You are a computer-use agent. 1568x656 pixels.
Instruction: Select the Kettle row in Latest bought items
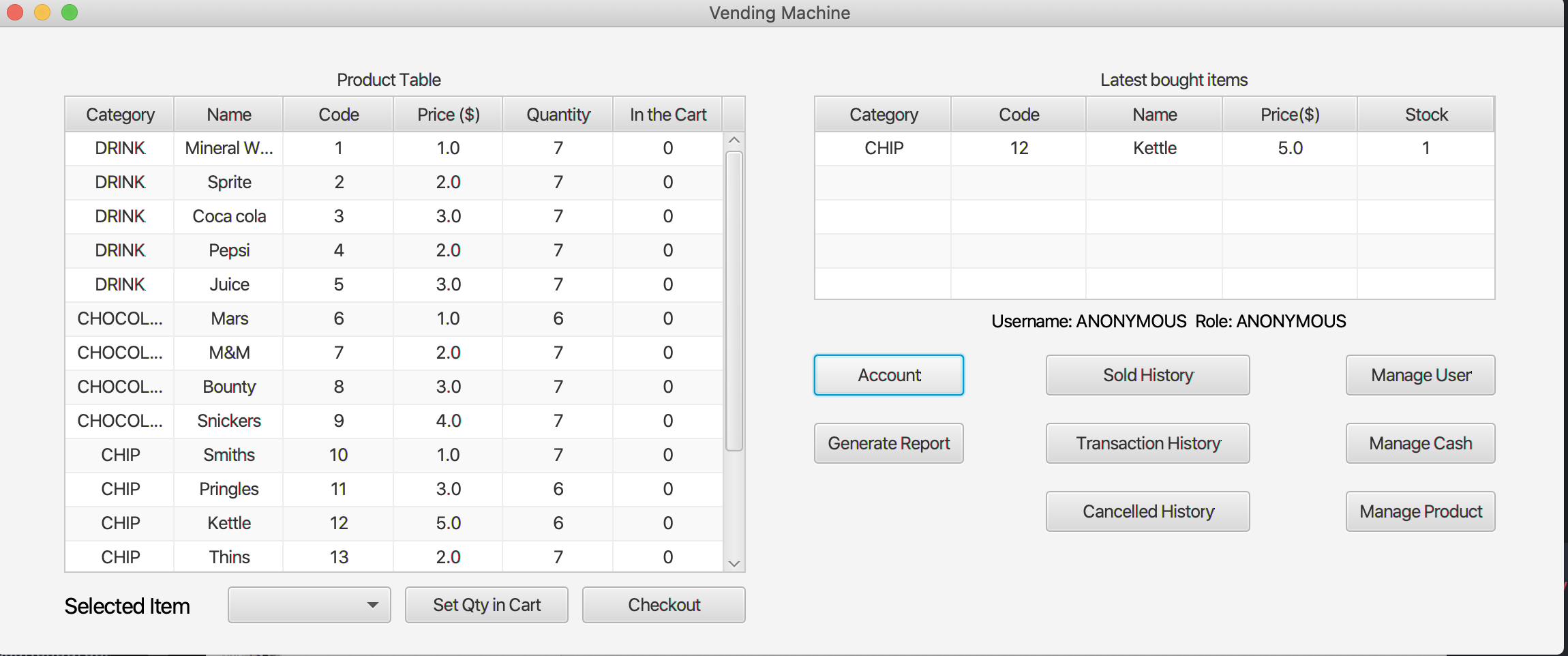[x=1154, y=148]
